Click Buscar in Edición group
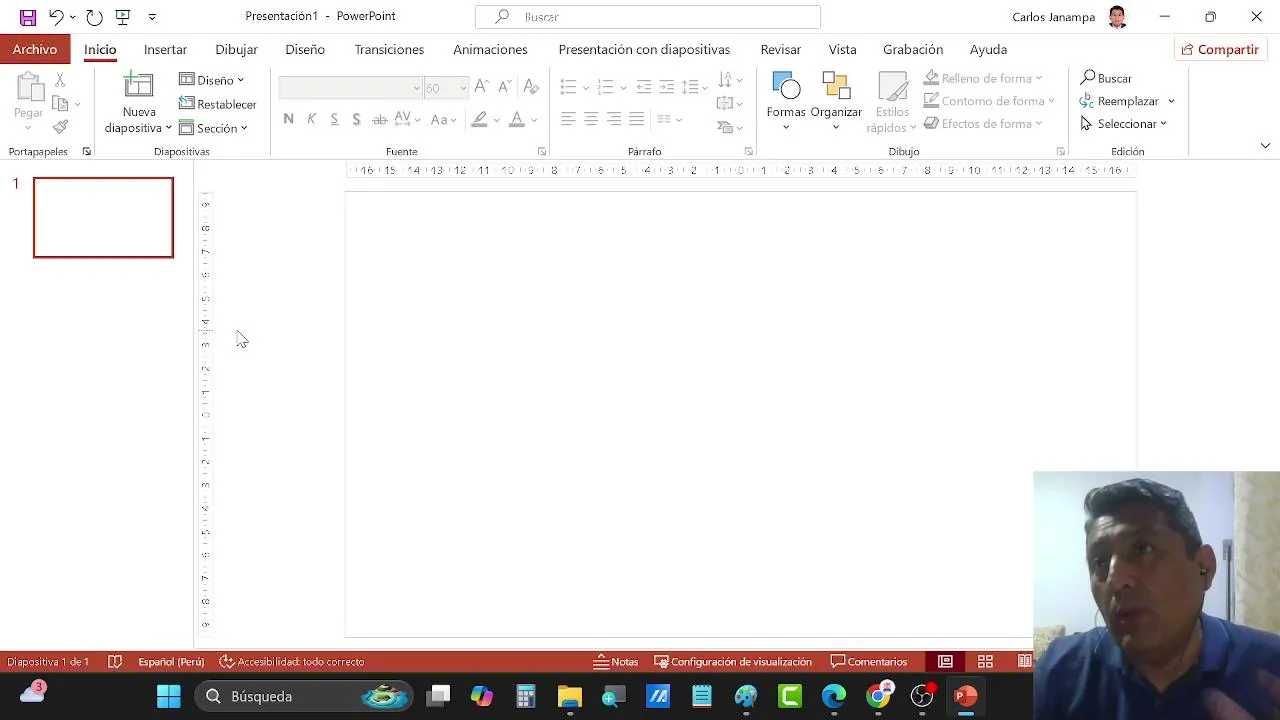This screenshot has width=1280, height=720. tap(1106, 78)
